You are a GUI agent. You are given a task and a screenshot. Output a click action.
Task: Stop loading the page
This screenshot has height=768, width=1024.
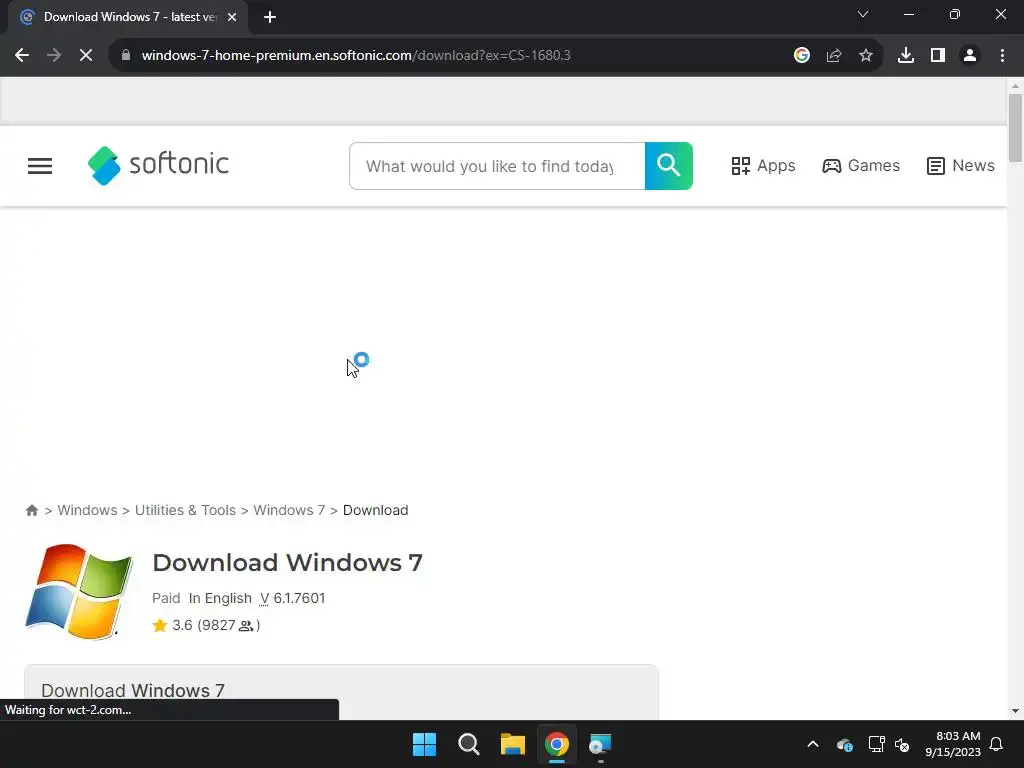coord(86,56)
